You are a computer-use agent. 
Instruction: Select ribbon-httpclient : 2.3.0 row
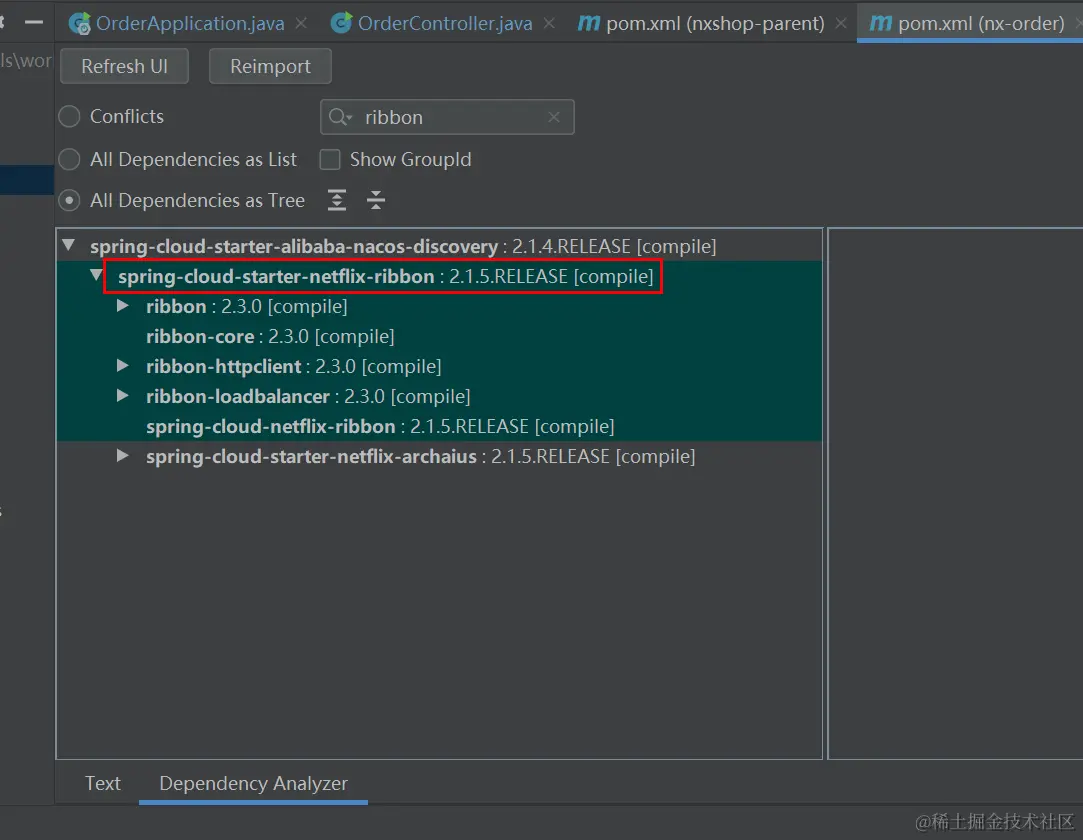tap(439, 366)
